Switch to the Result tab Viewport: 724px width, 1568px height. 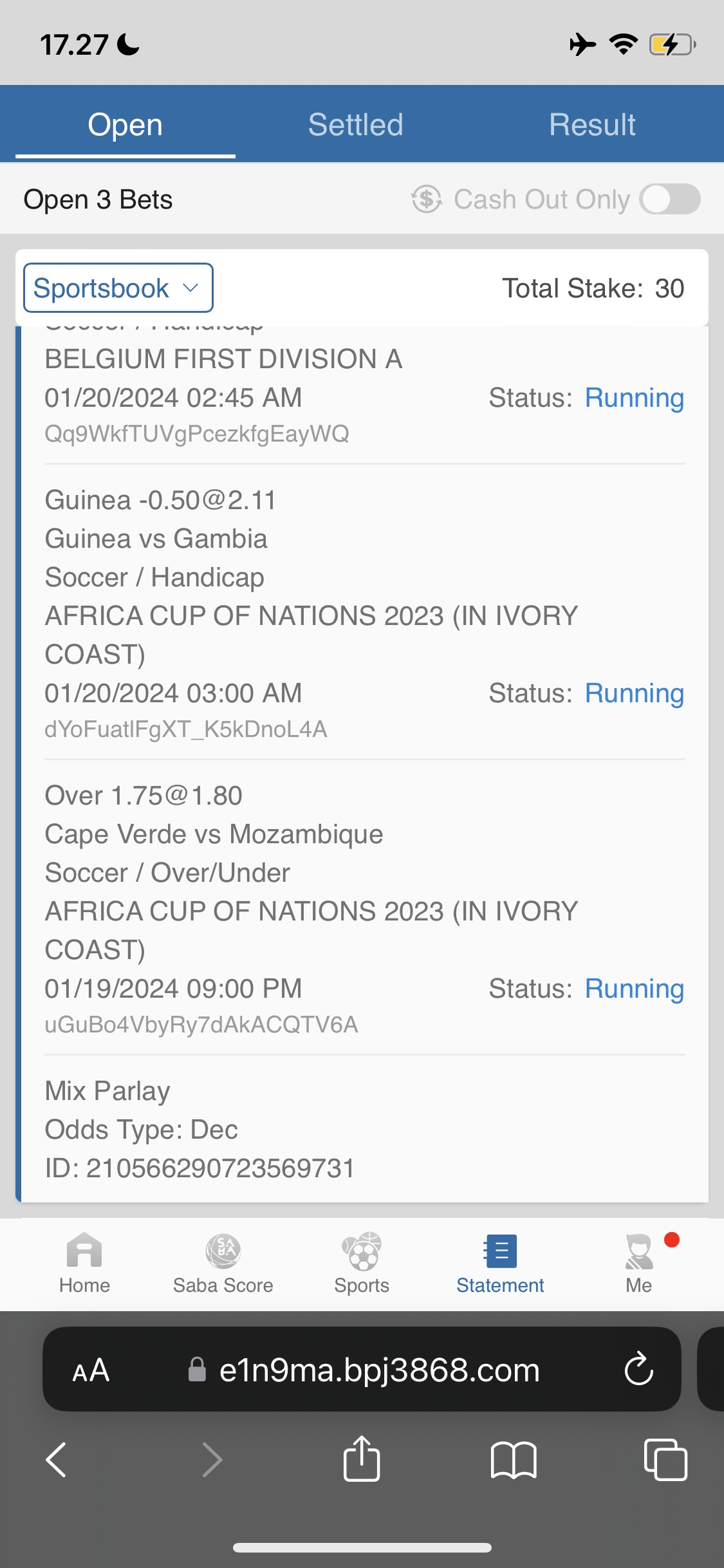592,124
